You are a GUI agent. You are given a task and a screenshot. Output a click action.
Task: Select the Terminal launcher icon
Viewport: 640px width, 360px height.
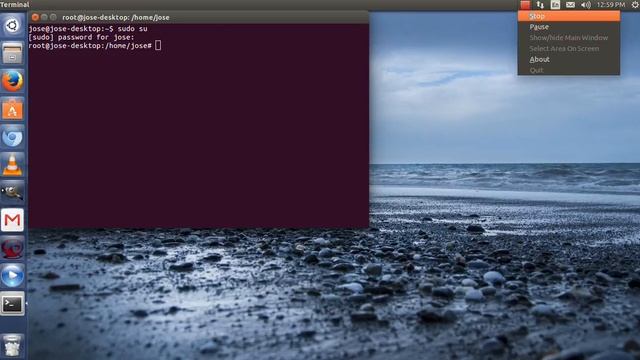click(x=12, y=304)
